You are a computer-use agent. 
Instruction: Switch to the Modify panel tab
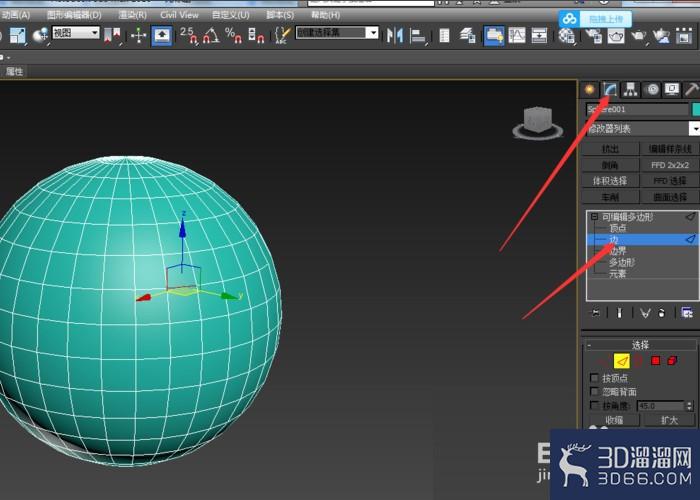point(610,90)
